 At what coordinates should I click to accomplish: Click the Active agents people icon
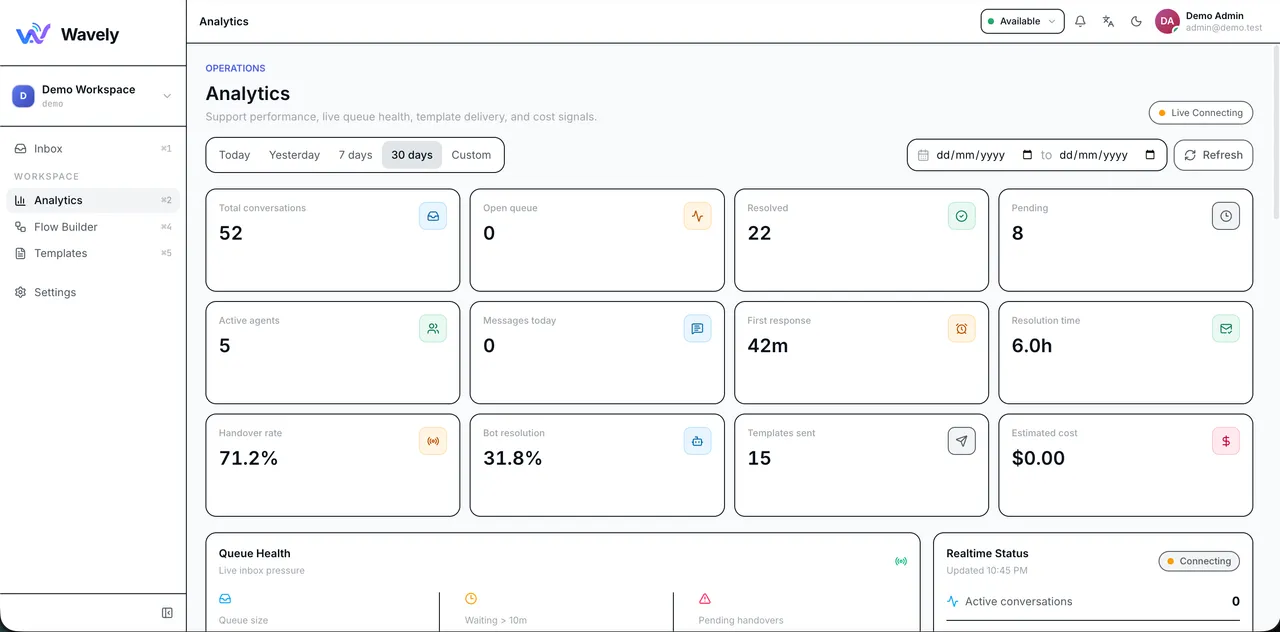click(433, 328)
